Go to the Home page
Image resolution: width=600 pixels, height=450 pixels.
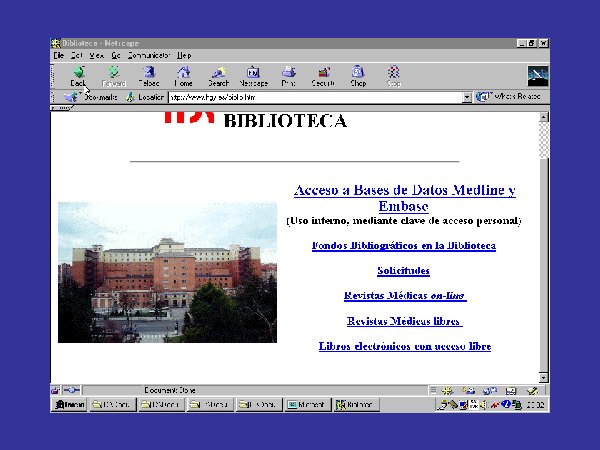183,76
